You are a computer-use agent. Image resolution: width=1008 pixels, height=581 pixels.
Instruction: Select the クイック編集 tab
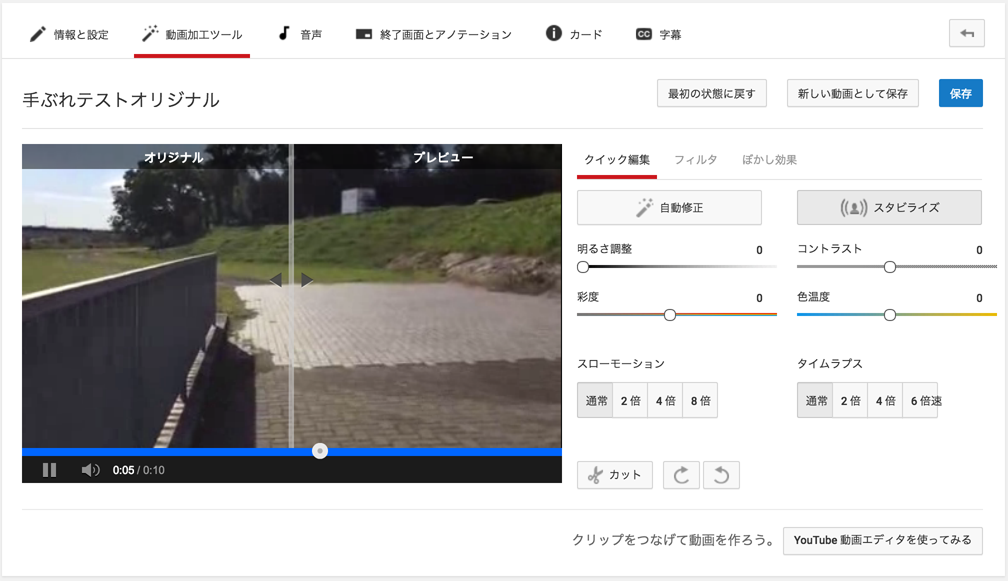(616, 160)
